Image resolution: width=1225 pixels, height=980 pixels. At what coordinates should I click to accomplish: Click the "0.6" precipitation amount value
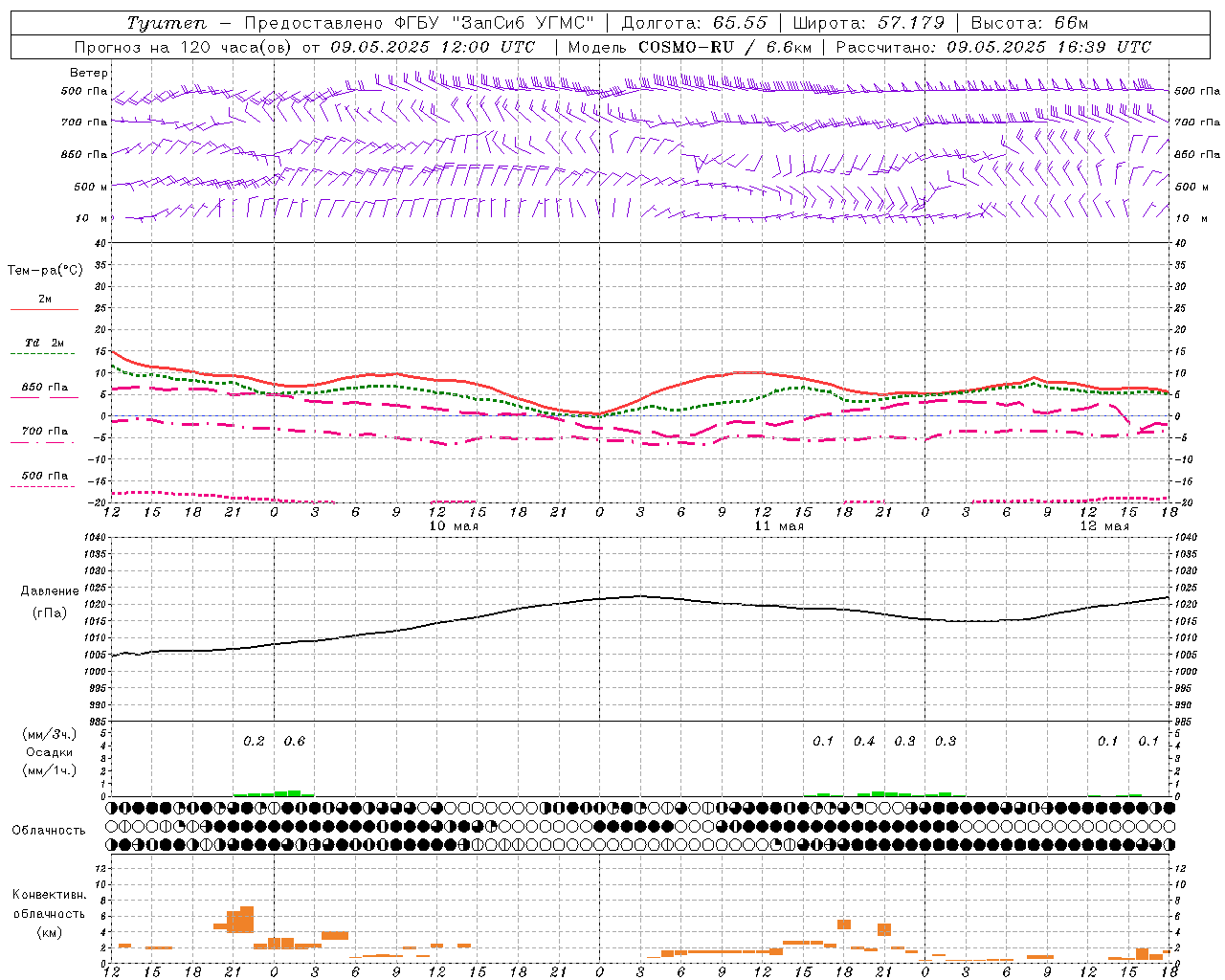tap(295, 742)
